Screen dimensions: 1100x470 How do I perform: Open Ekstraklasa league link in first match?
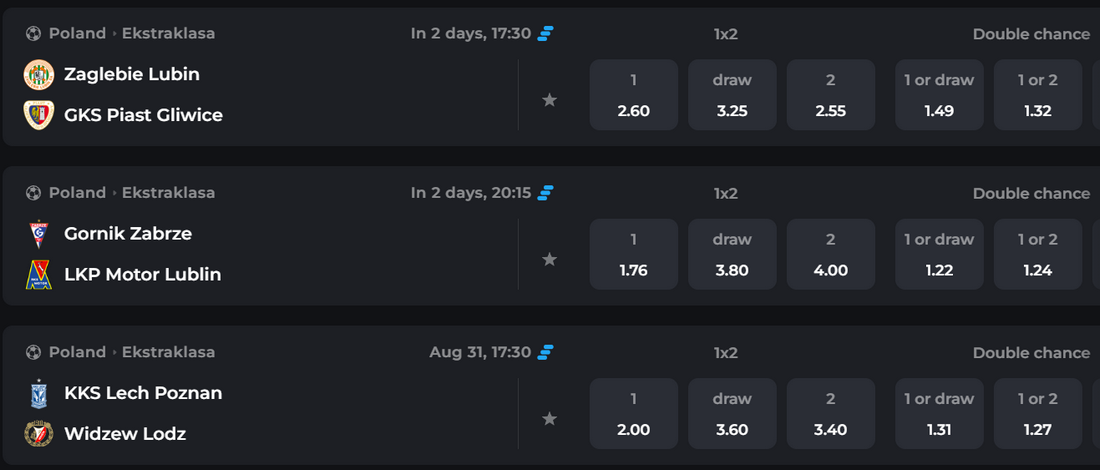pos(168,33)
